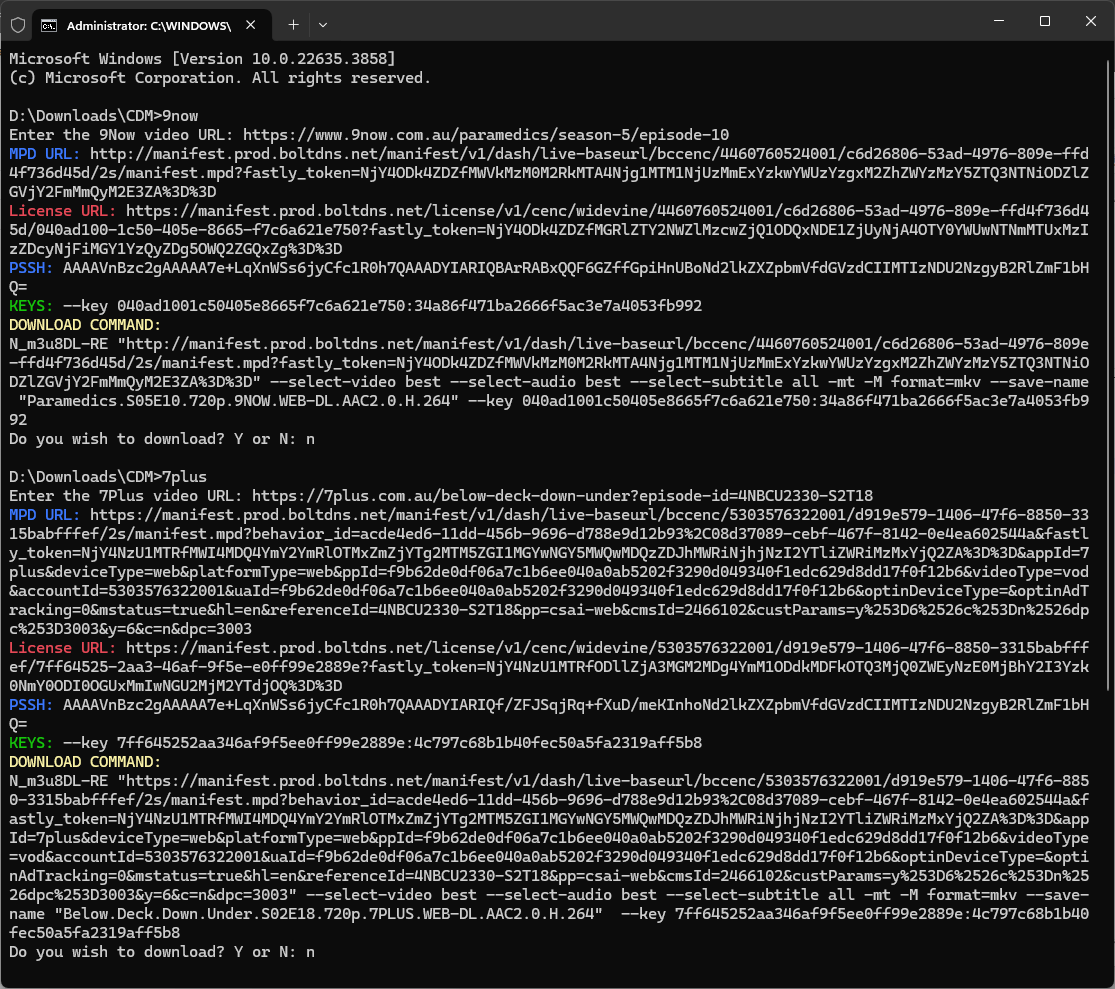Click the first key value 040ad1001c50405e
The width and height of the screenshot is (1115, 989).
tap(410, 306)
